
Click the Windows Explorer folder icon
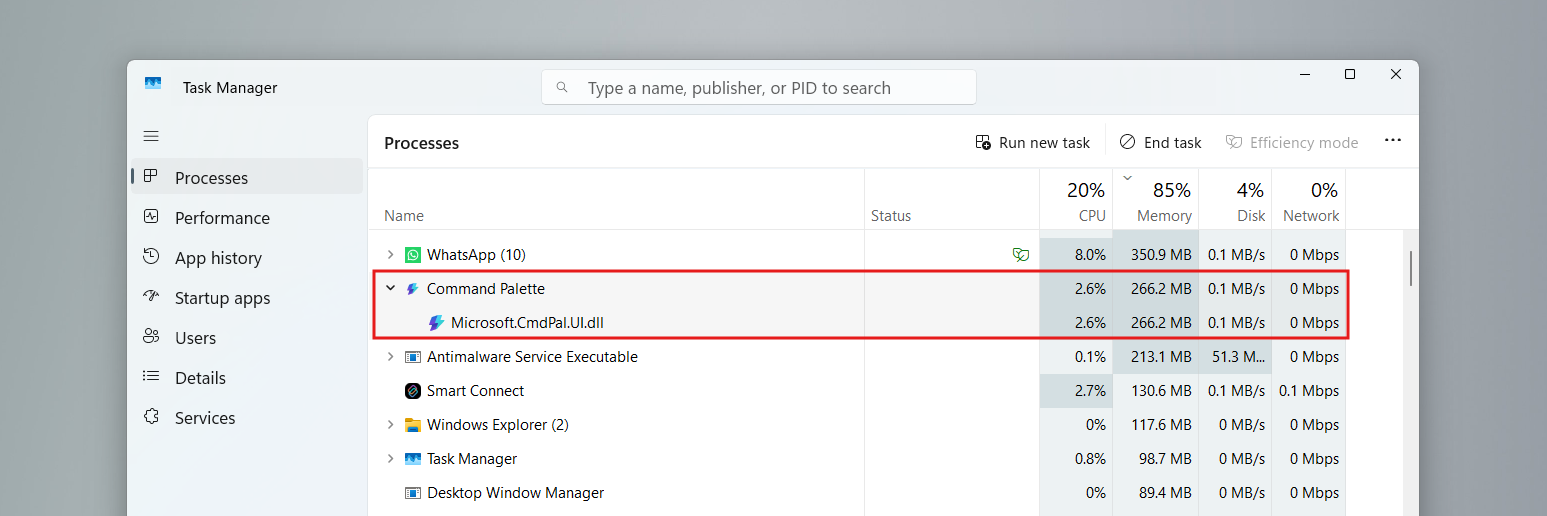click(x=413, y=425)
